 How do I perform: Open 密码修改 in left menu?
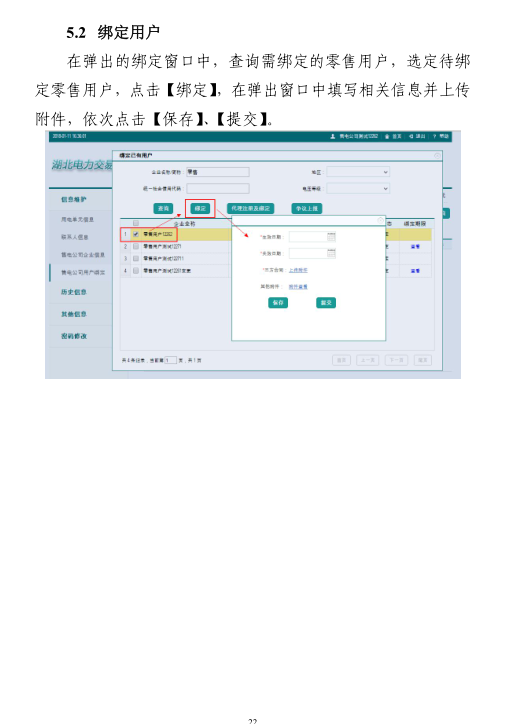tap(74, 336)
